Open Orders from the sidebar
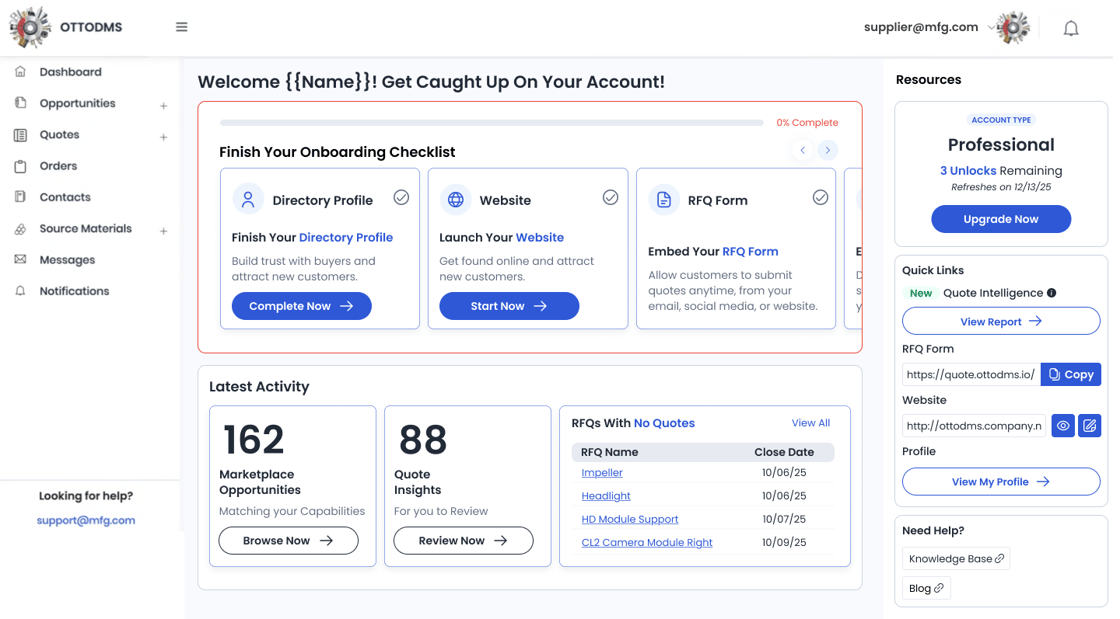Screen dimensions: 1120x619 [58, 166]
